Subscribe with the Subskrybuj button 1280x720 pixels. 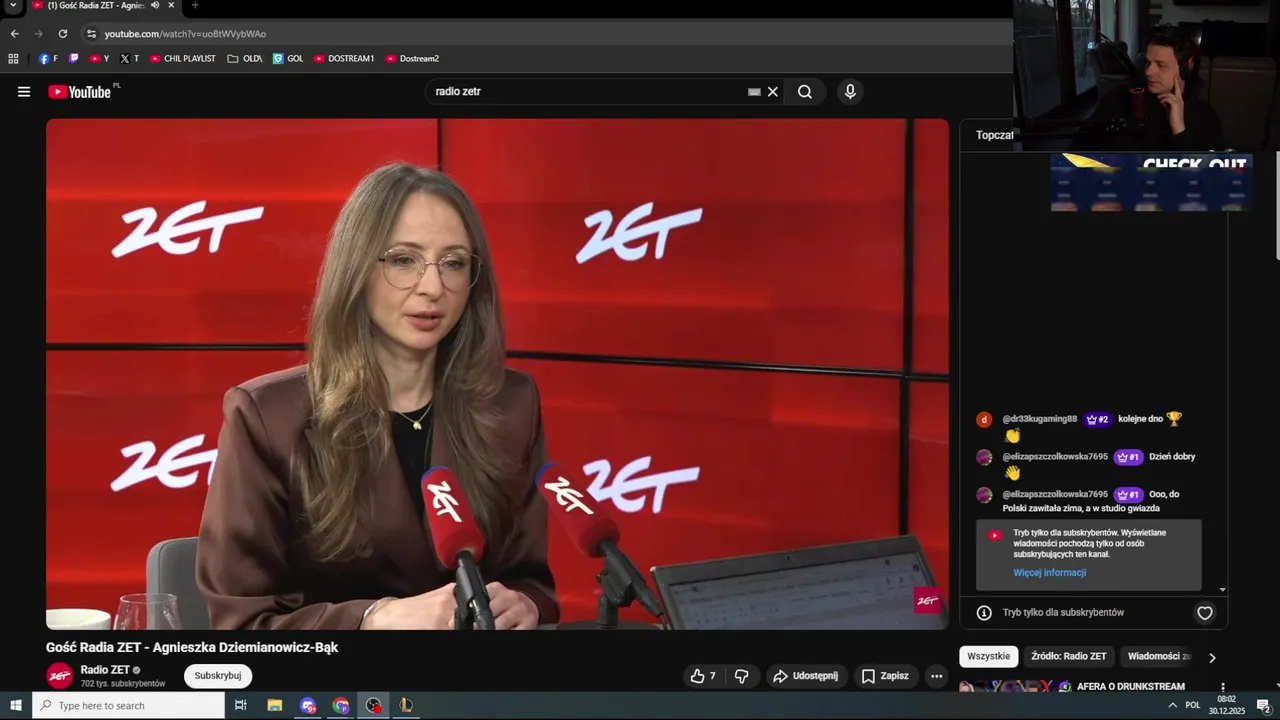point(218,676)
